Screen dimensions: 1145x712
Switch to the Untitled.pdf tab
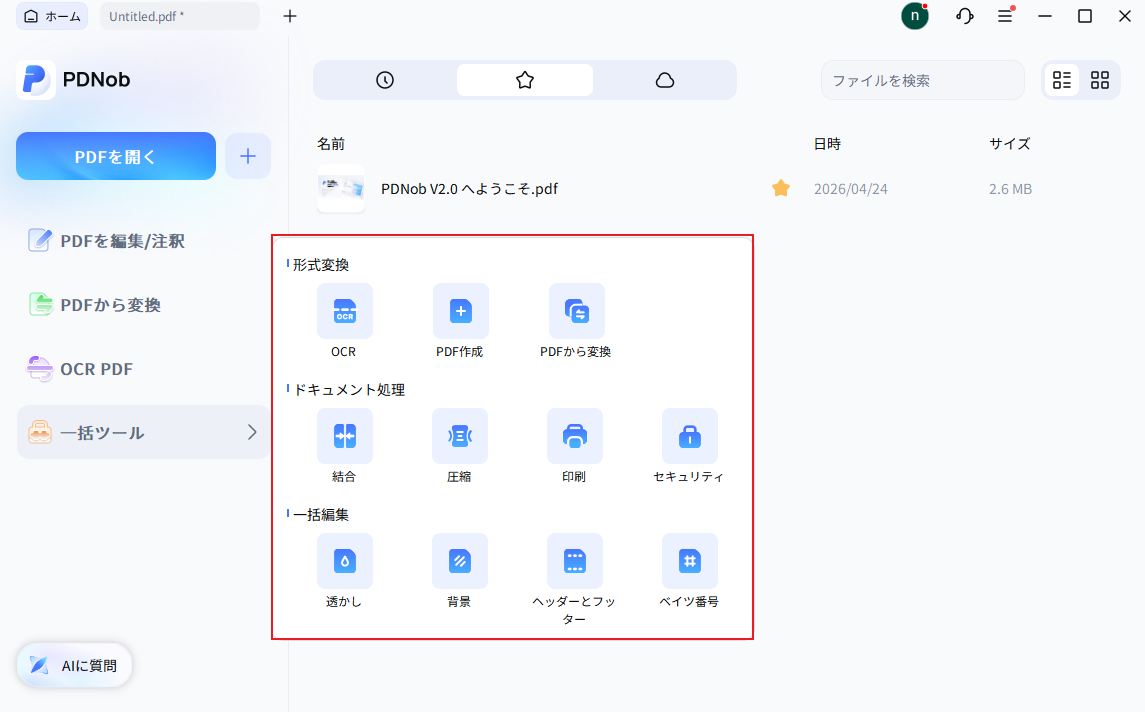pos(179,16)
